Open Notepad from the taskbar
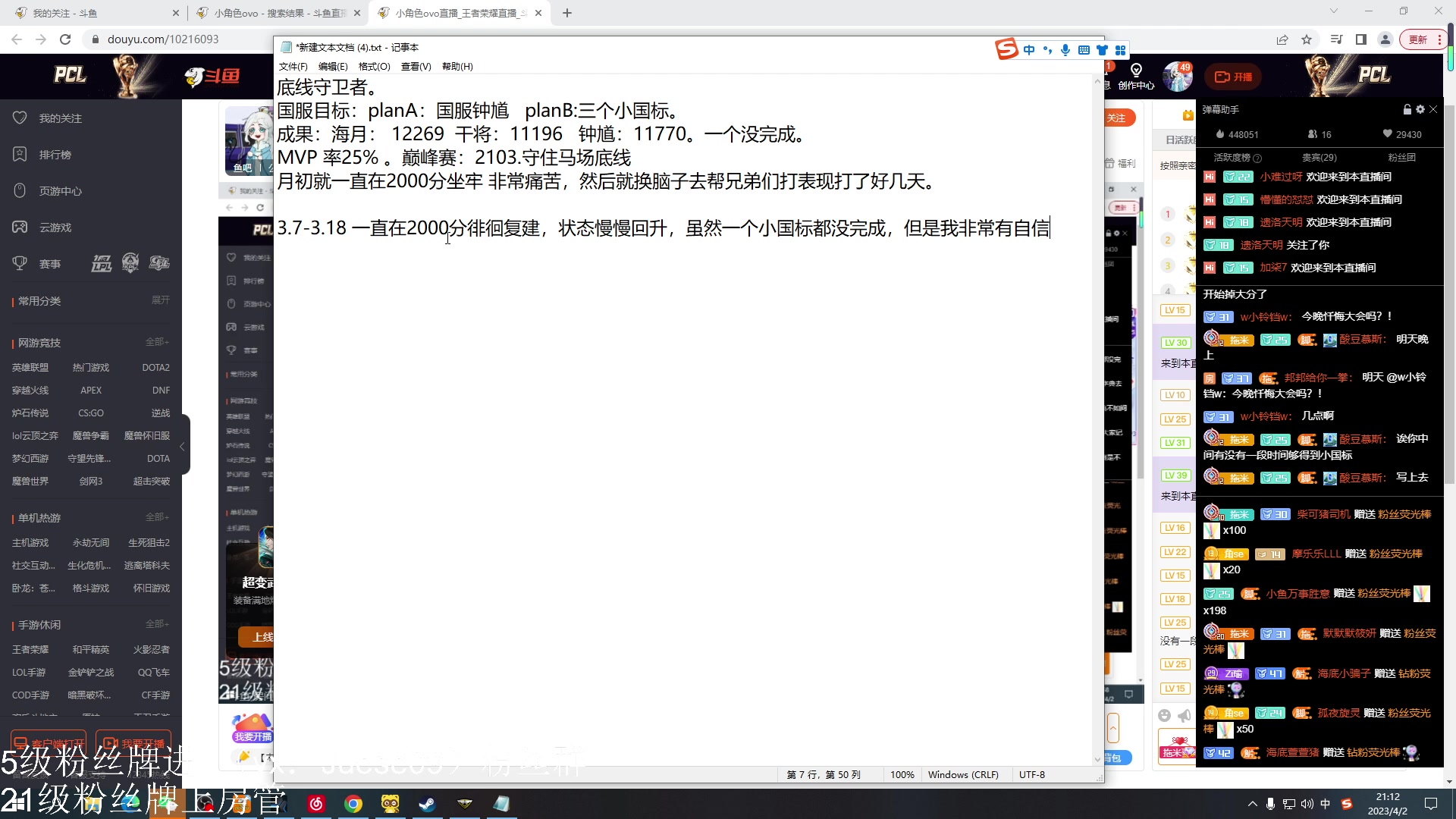1456x819 pixels. click(x=501, y=804)
